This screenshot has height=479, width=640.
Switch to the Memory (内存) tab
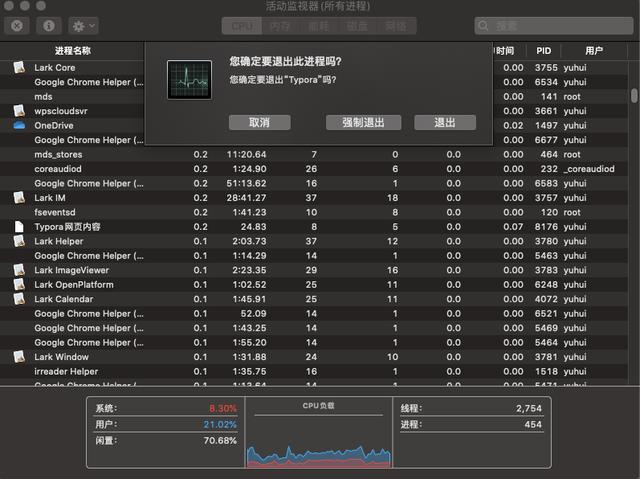[x=280, y=26]
